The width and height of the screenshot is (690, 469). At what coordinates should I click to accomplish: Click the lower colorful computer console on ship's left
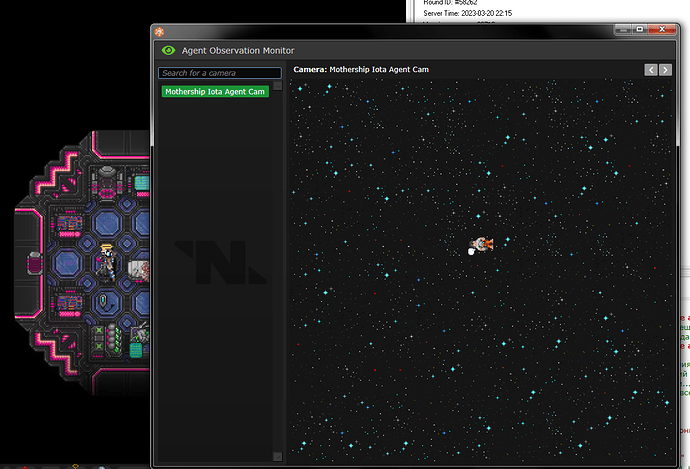[x=69, y=303]
